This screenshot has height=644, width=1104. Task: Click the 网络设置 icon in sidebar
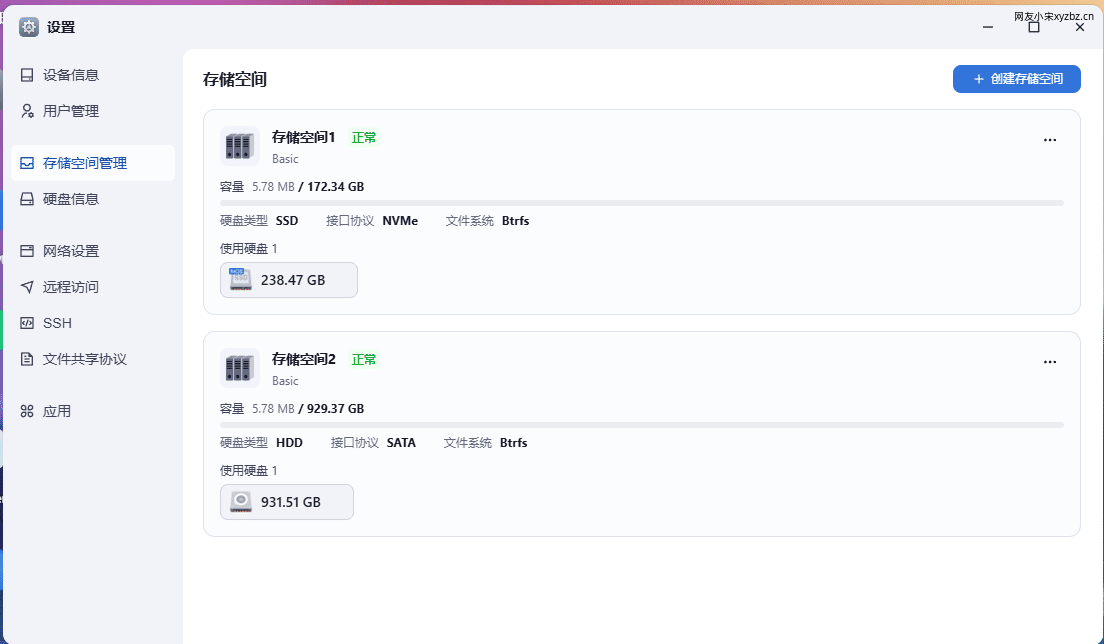(x=27, y=251)
